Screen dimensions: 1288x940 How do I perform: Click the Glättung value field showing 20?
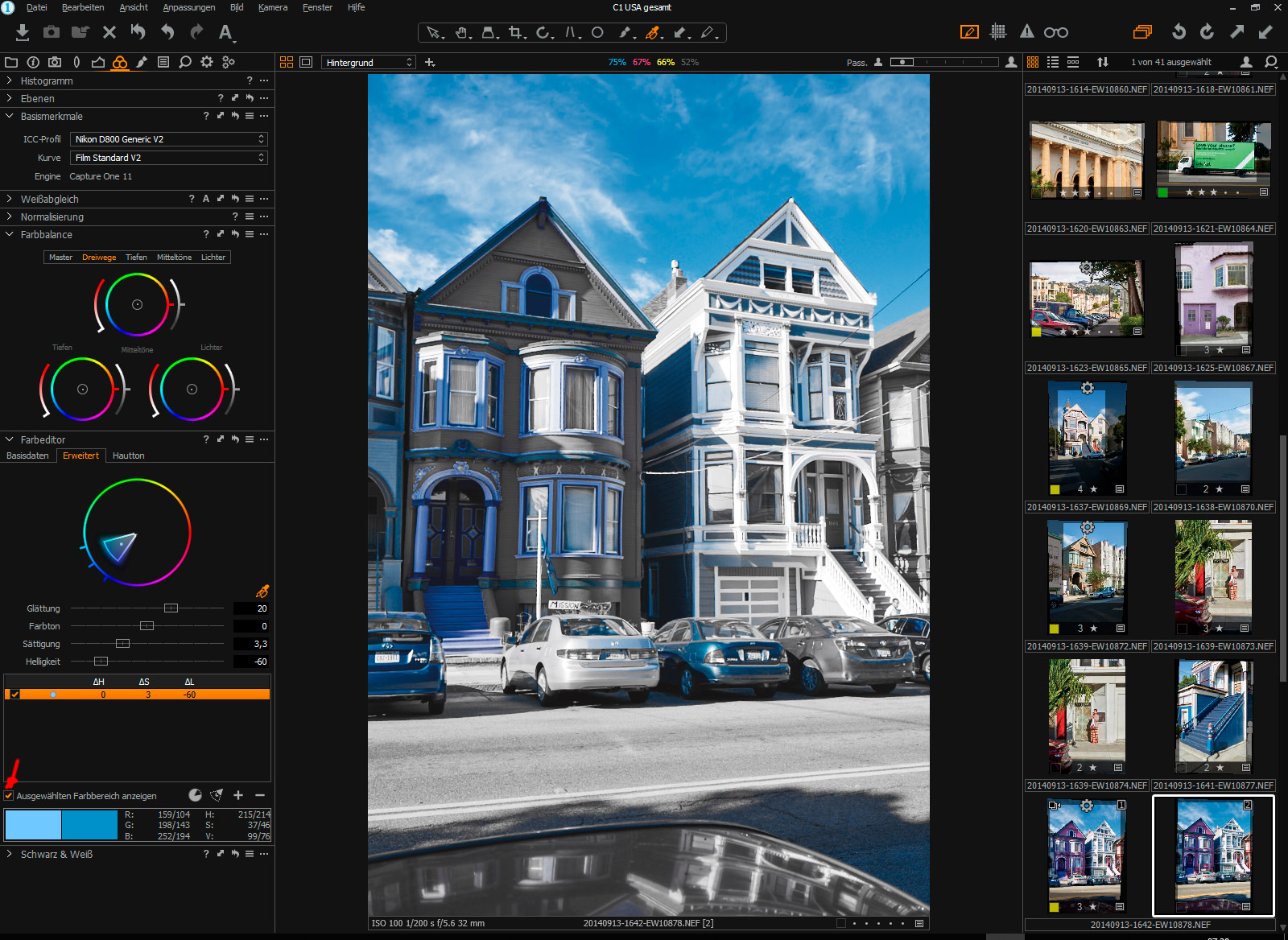pyautogui.click(x=251, y=608)
